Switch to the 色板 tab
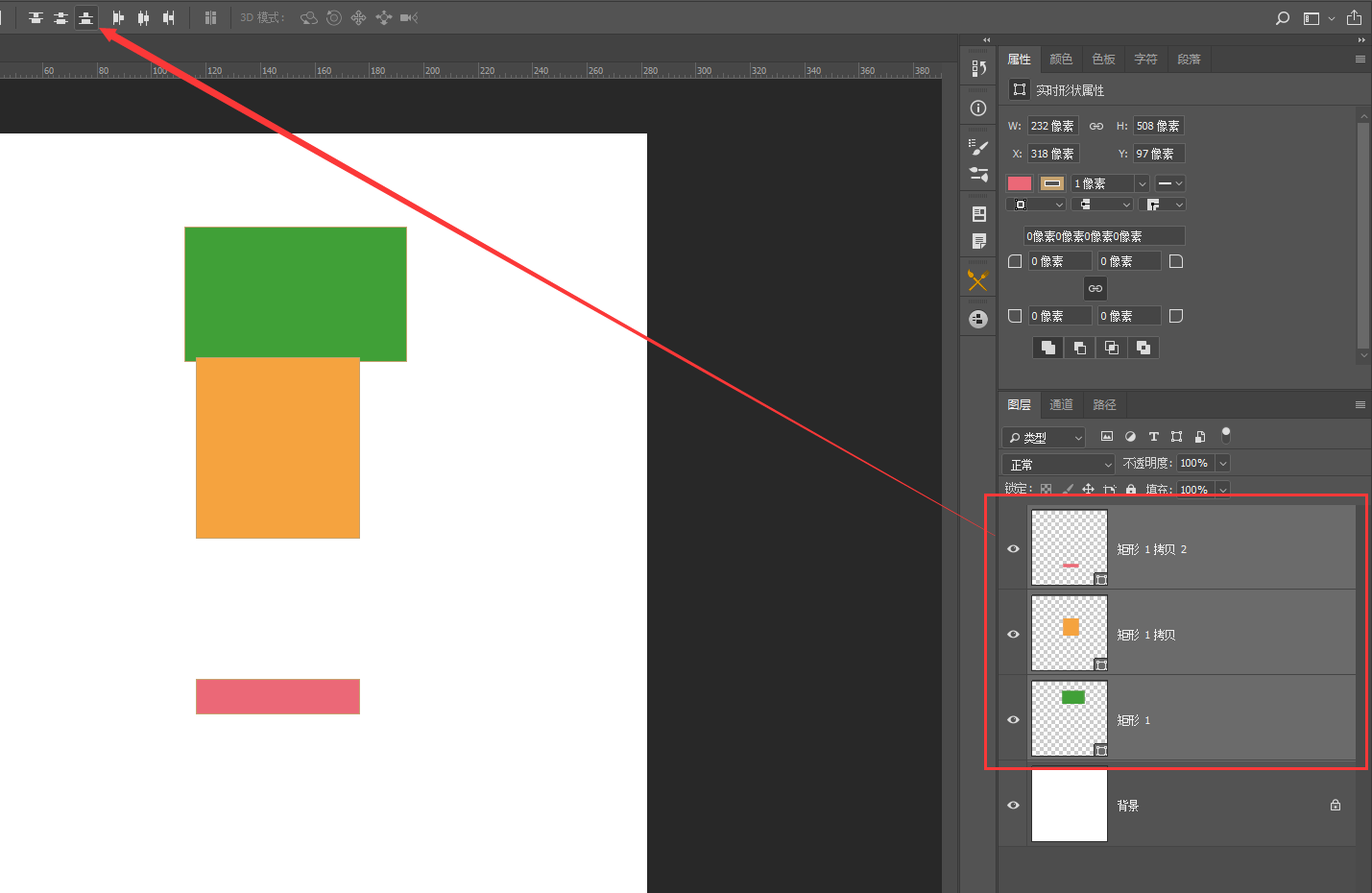 click(x=1104, y=60)
